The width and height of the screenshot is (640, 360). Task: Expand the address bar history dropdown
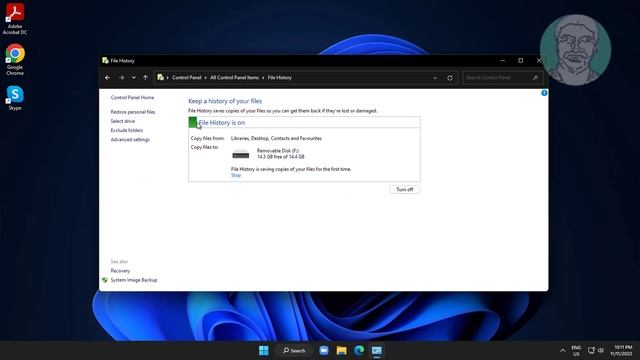tap(435, 78)
